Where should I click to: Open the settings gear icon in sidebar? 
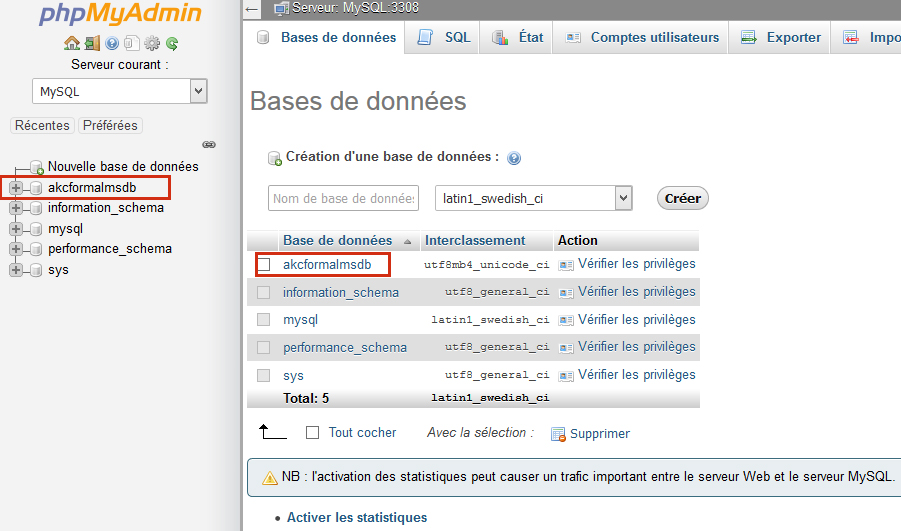pyautogui.click(x=152, y=43)
